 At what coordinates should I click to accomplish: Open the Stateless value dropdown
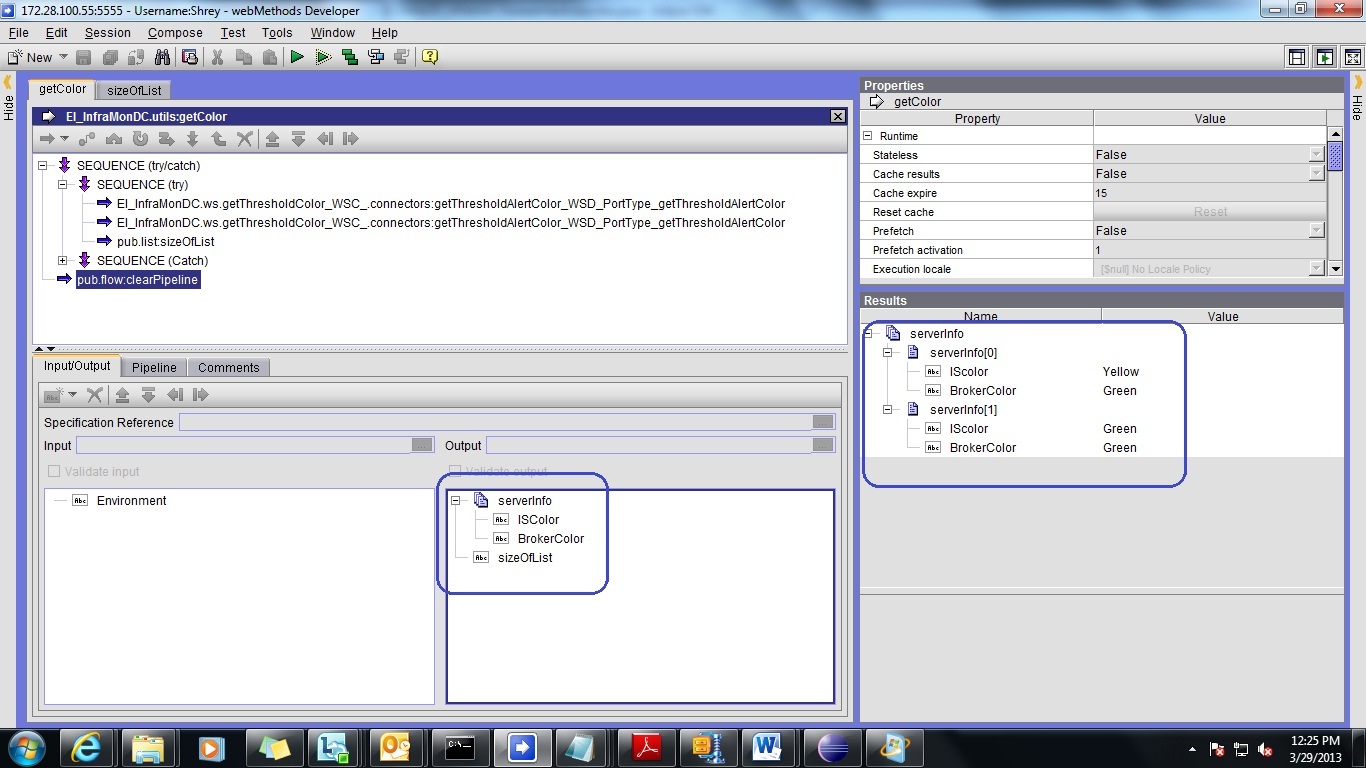[1317, 155]
